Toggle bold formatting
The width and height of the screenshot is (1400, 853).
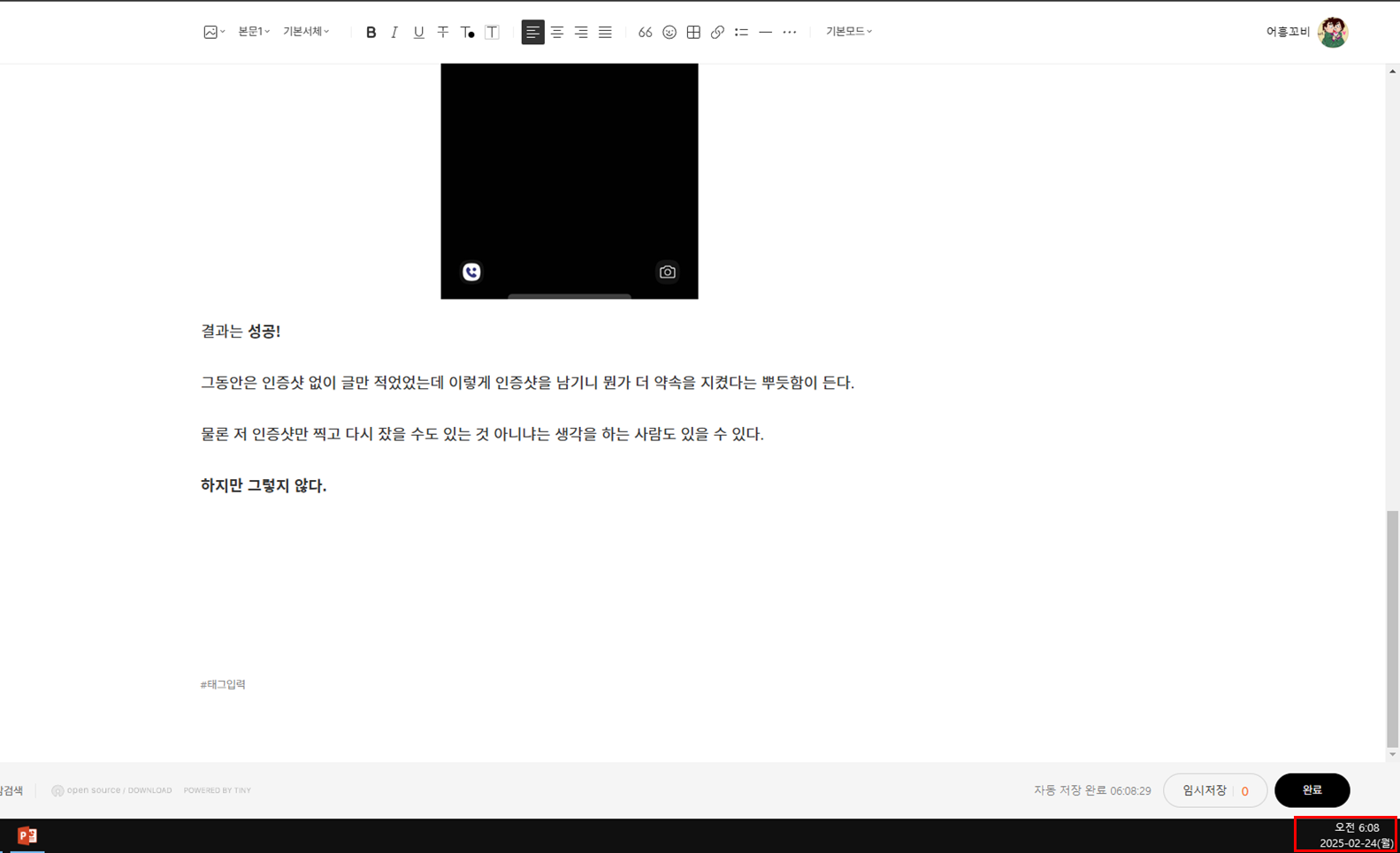[x=371, y=33]
